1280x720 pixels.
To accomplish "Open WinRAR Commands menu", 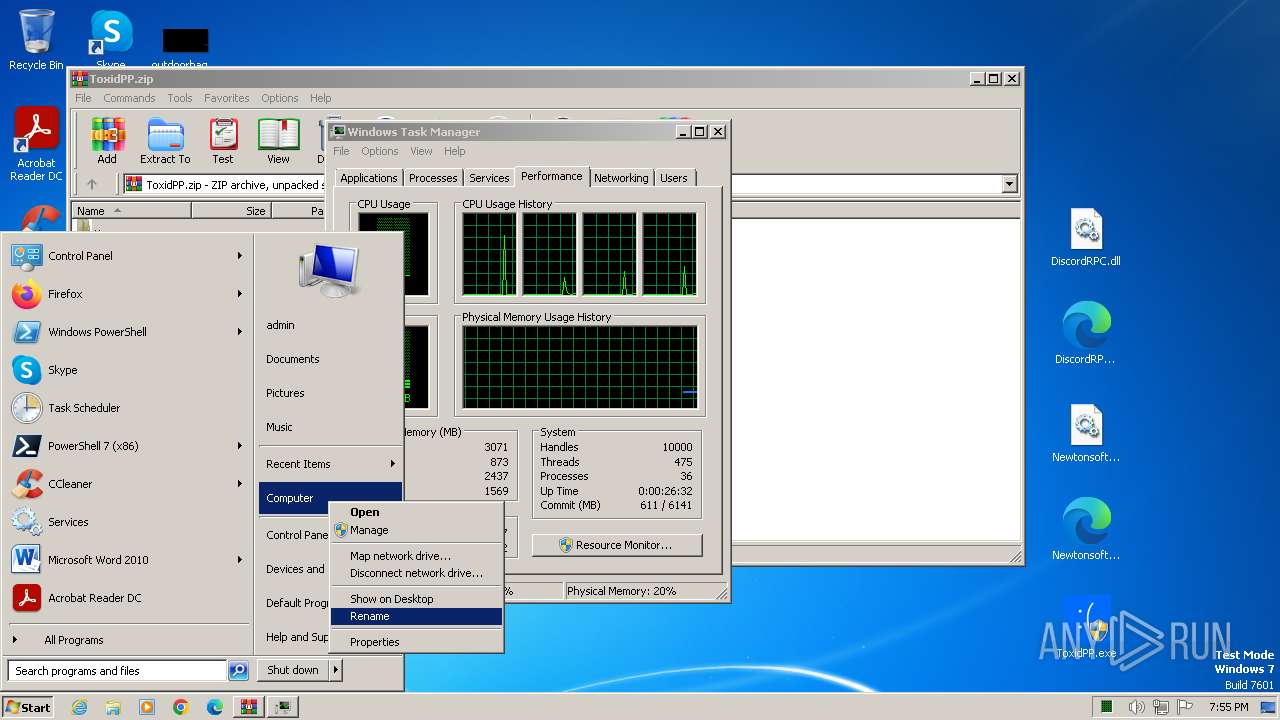I will pos(129,98).
